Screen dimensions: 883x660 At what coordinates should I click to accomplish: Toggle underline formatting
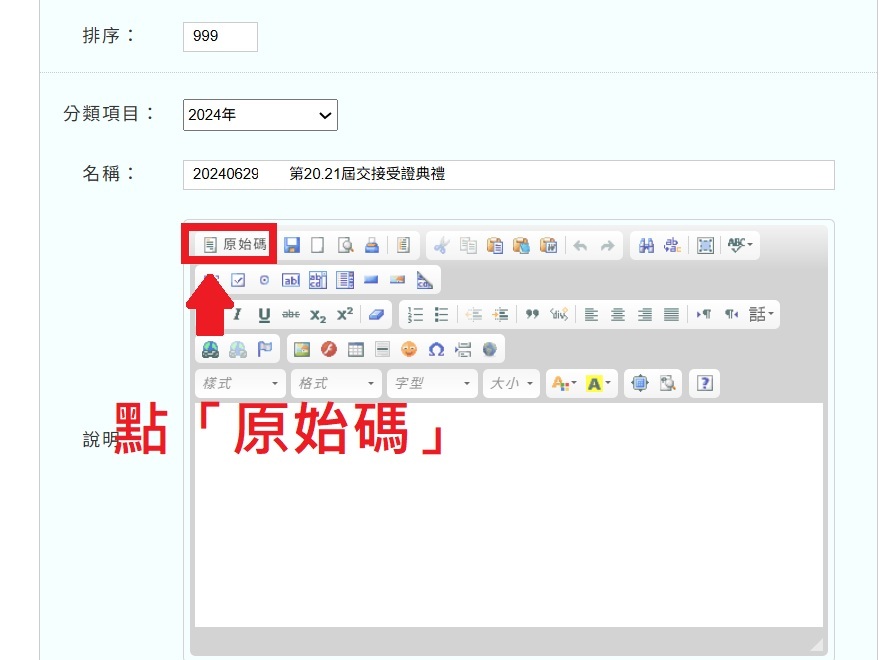[x=264, y=315]
